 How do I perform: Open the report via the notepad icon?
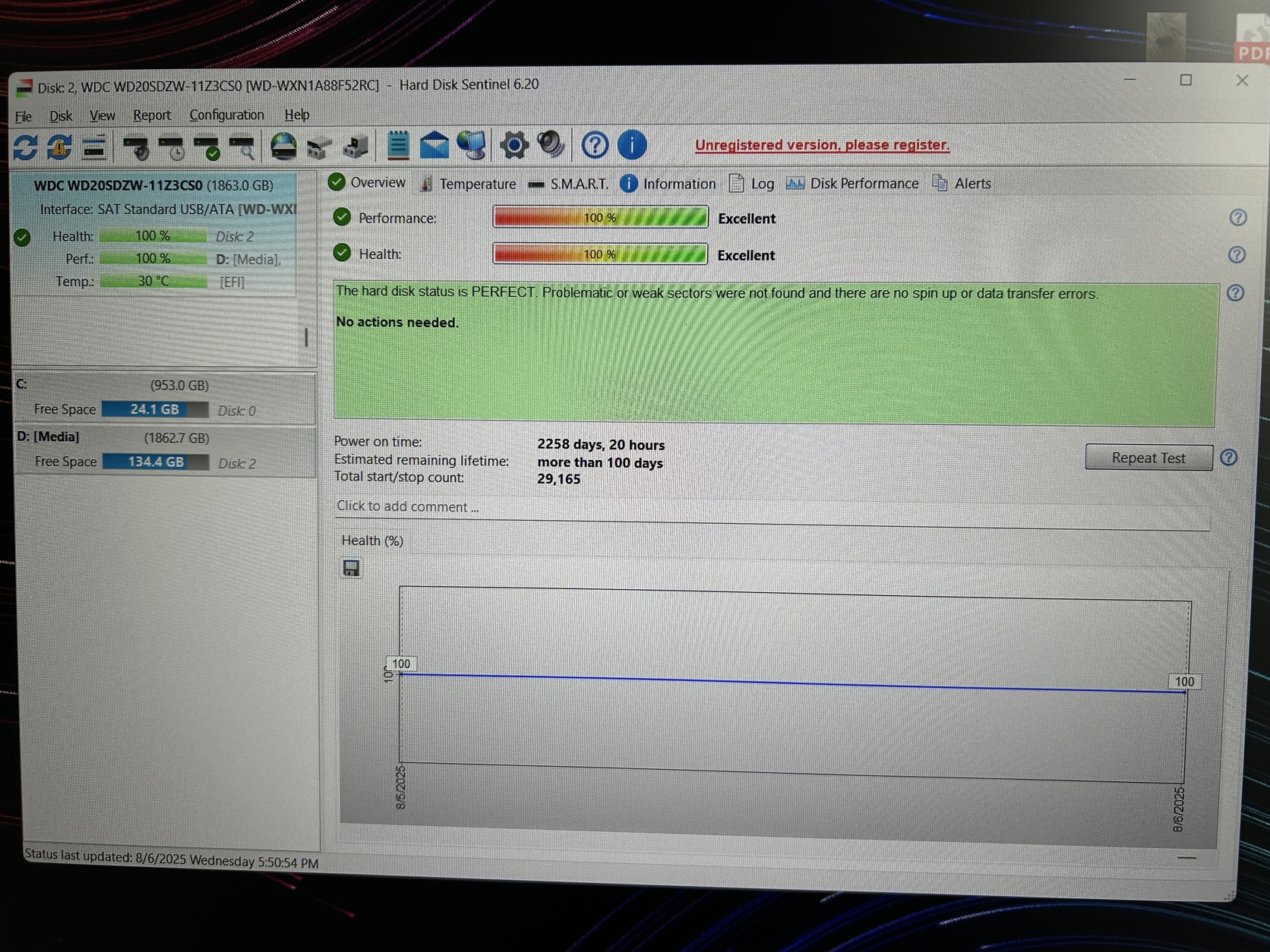tap(398, 145)
